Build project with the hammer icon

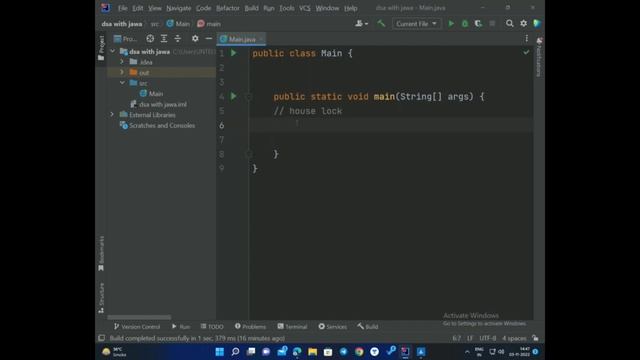pos(381,24)
